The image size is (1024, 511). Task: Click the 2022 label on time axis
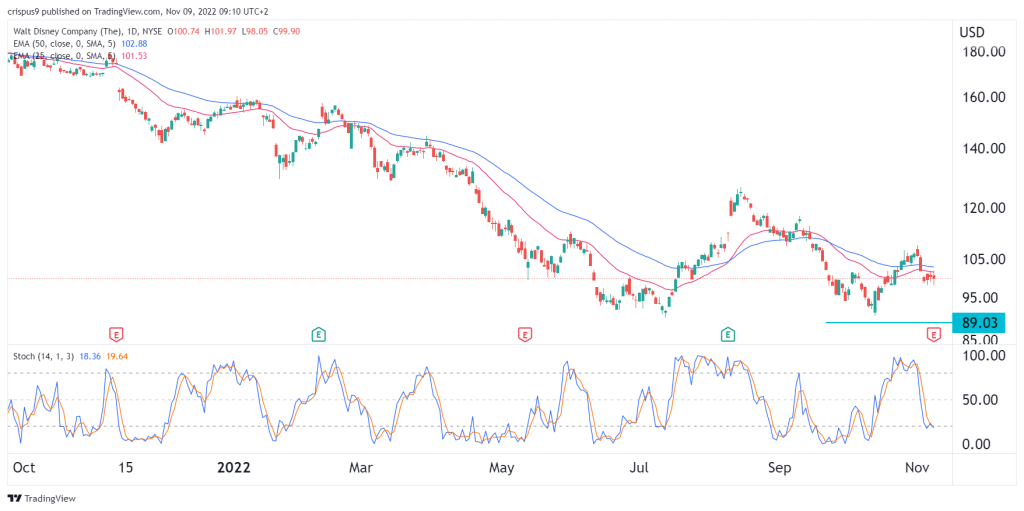(x=232, y=469)
